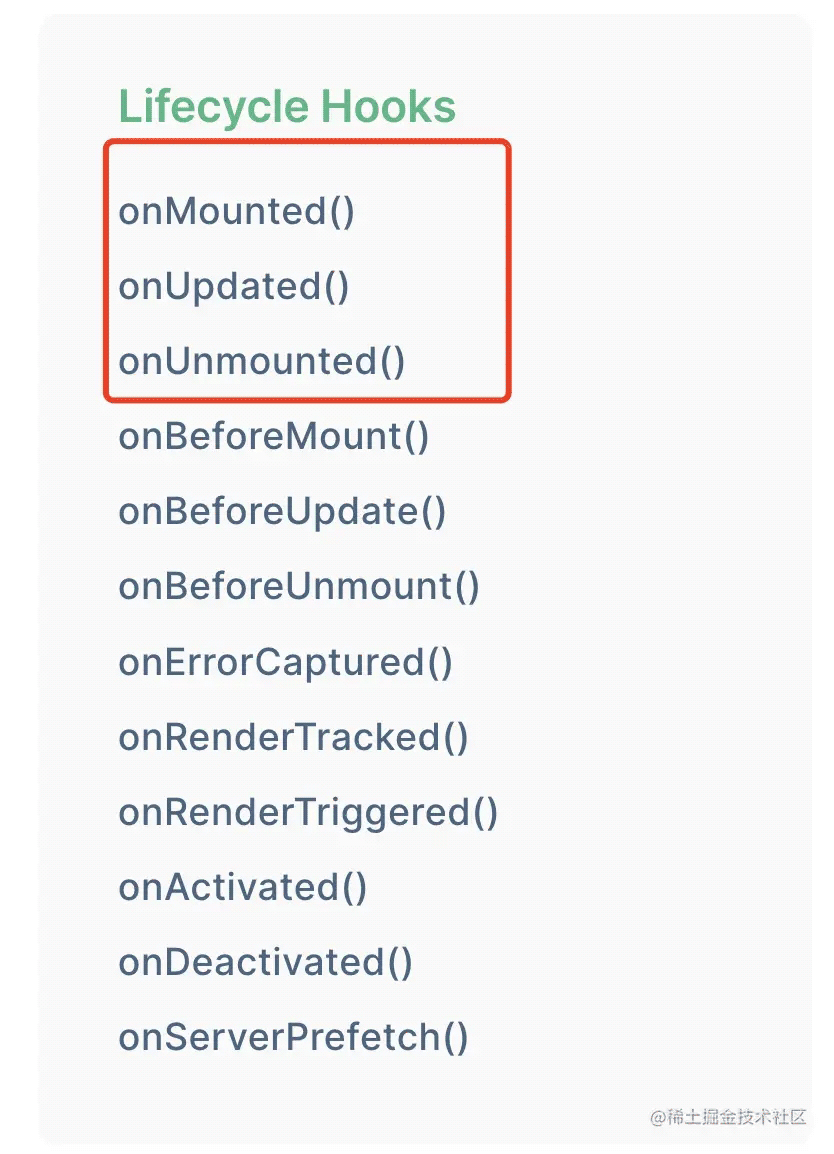Click the red highlight box's top-left corner
The height and width of the screenshot is (1154, 834).
tap(108, 143)
